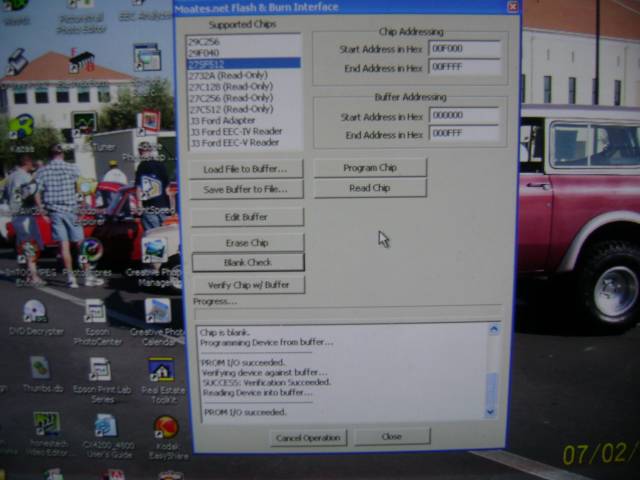Click the log scrollbar up arrow
This screenshot has height=480, width=640.
coord(493,329)
